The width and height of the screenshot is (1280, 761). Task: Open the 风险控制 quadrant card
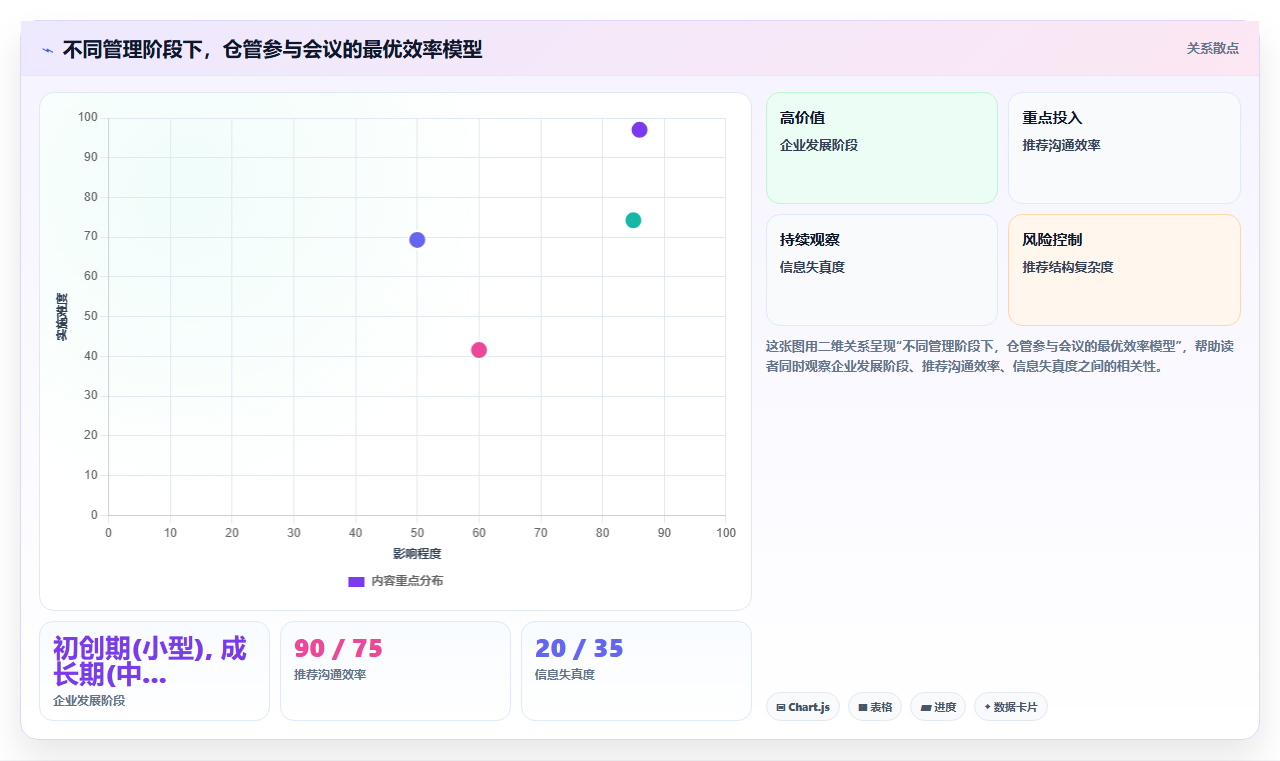1124,270
